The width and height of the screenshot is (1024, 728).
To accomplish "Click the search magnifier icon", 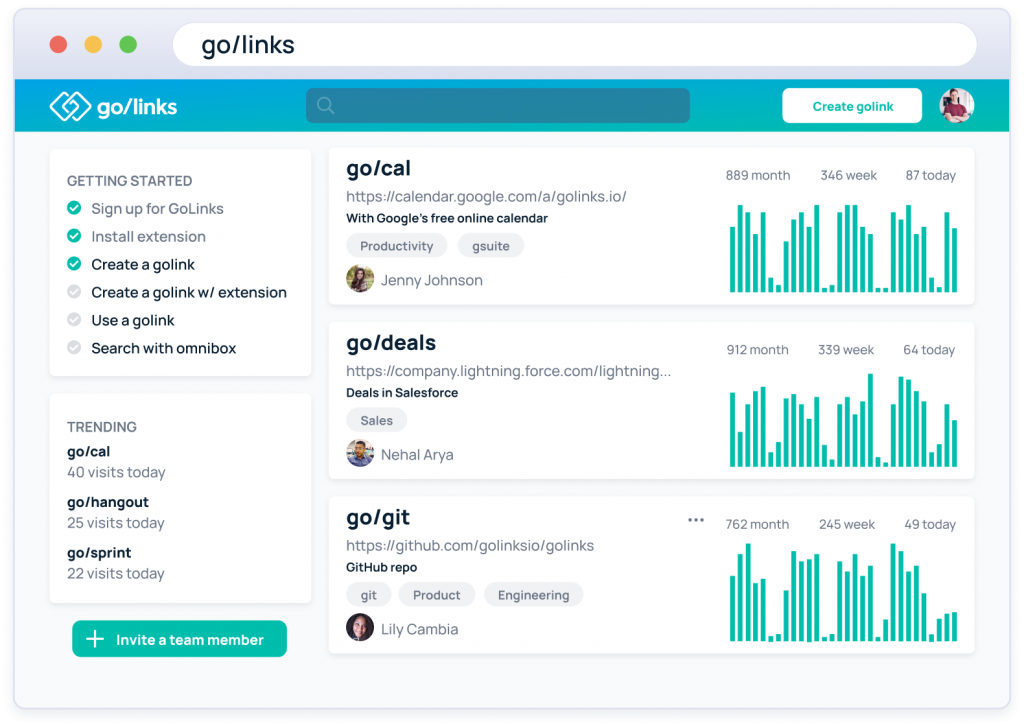I will coord(325,105).
